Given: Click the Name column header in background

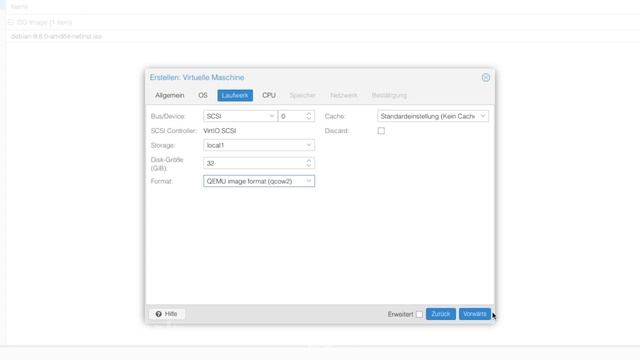Looking at the screenshot, I should pyautogui.click(x=19, y=7).
